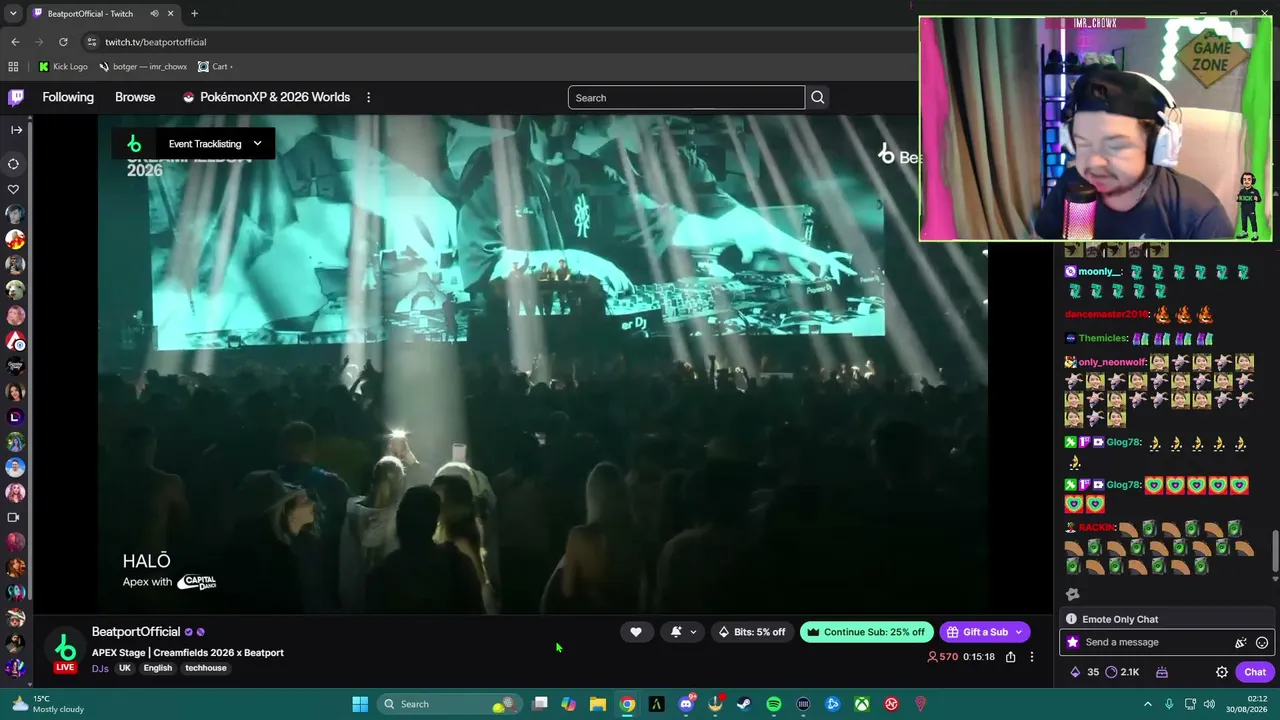Viewport: 1280px width, 720px height.
Task: Open the DJs category link
Action: 100,669
